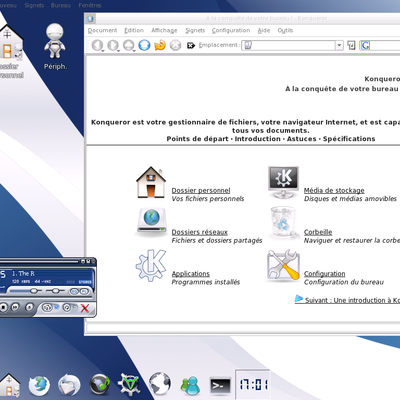Open Konqueror's Configuration menu

click(231, 30)
